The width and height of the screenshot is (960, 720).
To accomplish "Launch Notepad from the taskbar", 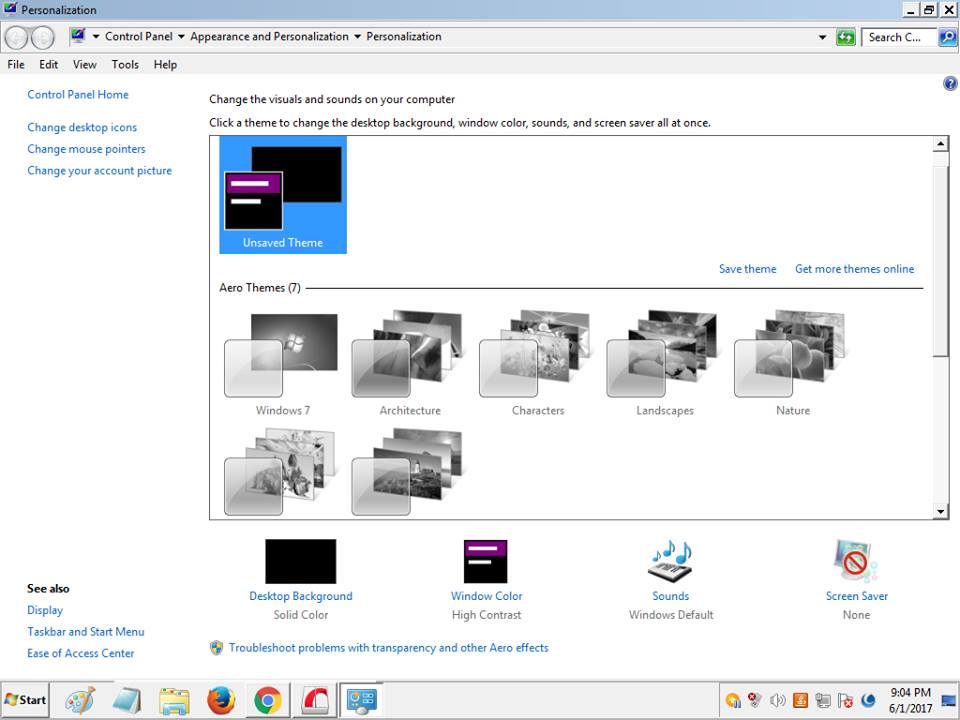I will (x=127, y=700).
